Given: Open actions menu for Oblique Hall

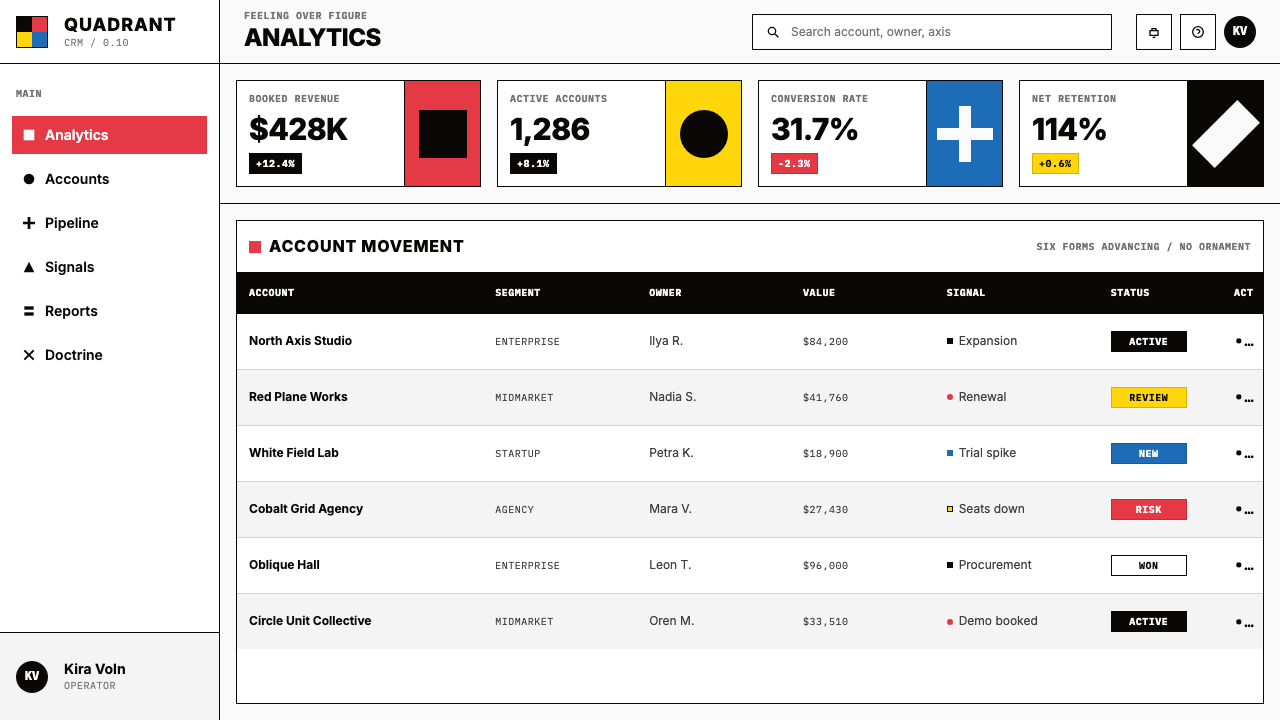Looking at the screenshot, I should pyautogui.click(x=1244, y=566).
